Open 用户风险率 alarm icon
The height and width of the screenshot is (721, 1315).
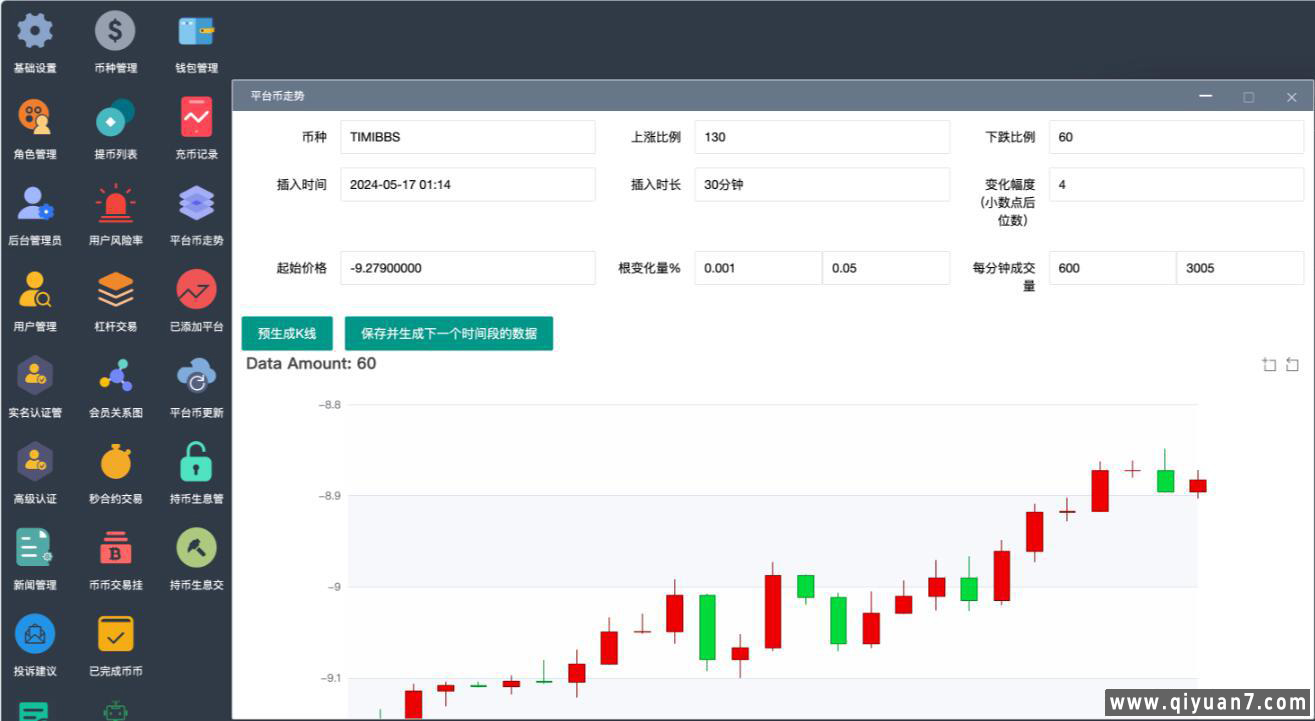pyautogui.click(x=115, y=204)
